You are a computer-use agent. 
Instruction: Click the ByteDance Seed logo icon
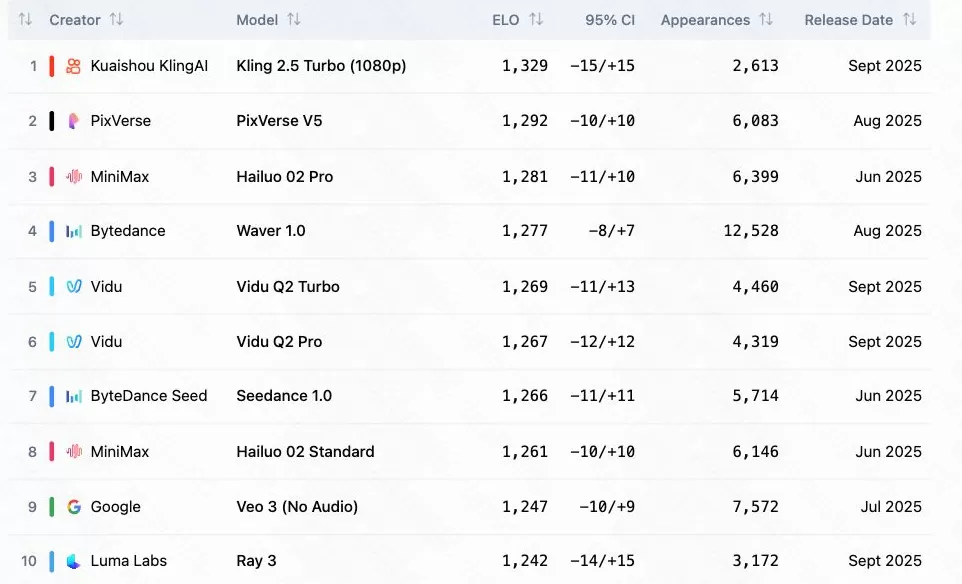tap(73, 396)
